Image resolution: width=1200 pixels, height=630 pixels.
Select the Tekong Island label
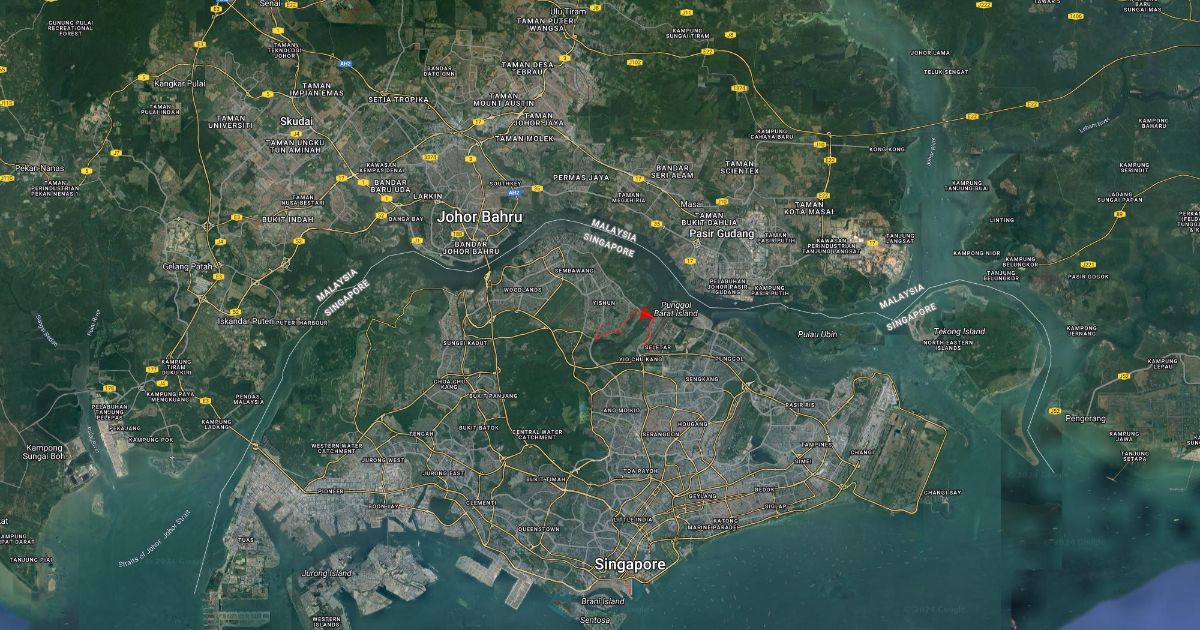pos(959,331)
